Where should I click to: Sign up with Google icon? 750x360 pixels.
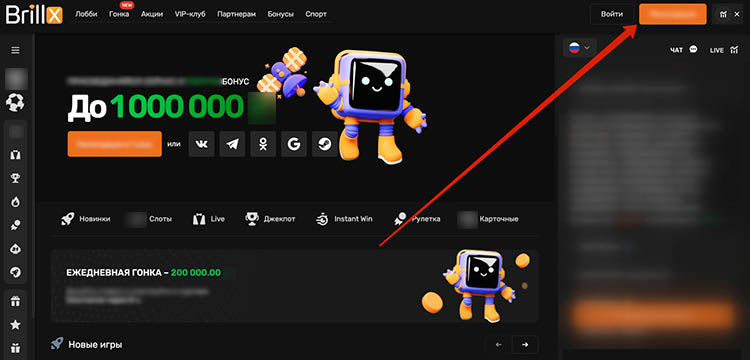pyautogui.click(x=294, y=144)
